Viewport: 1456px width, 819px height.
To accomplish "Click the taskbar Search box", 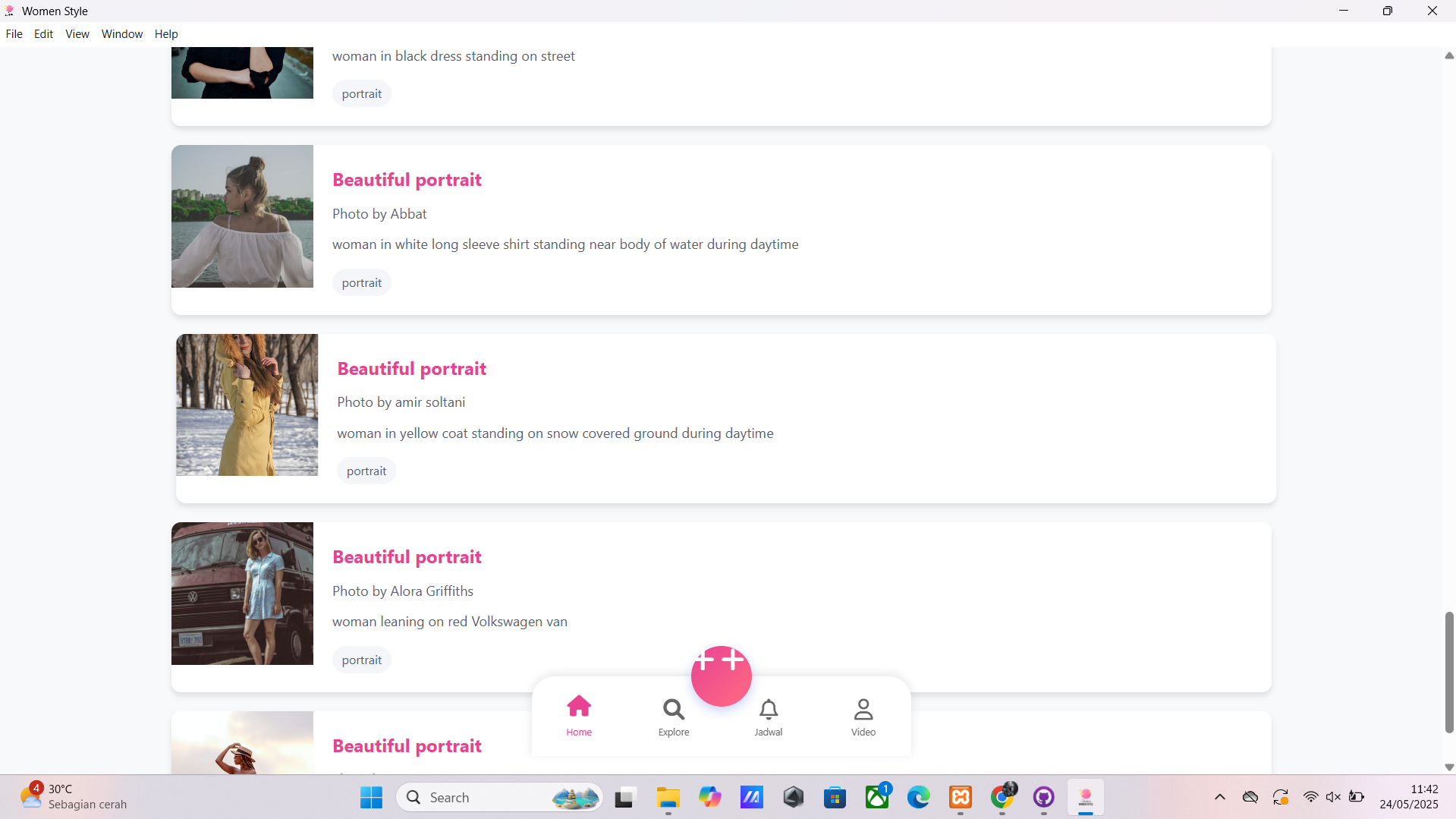I will pyautogui.click(x=500, y=798).
